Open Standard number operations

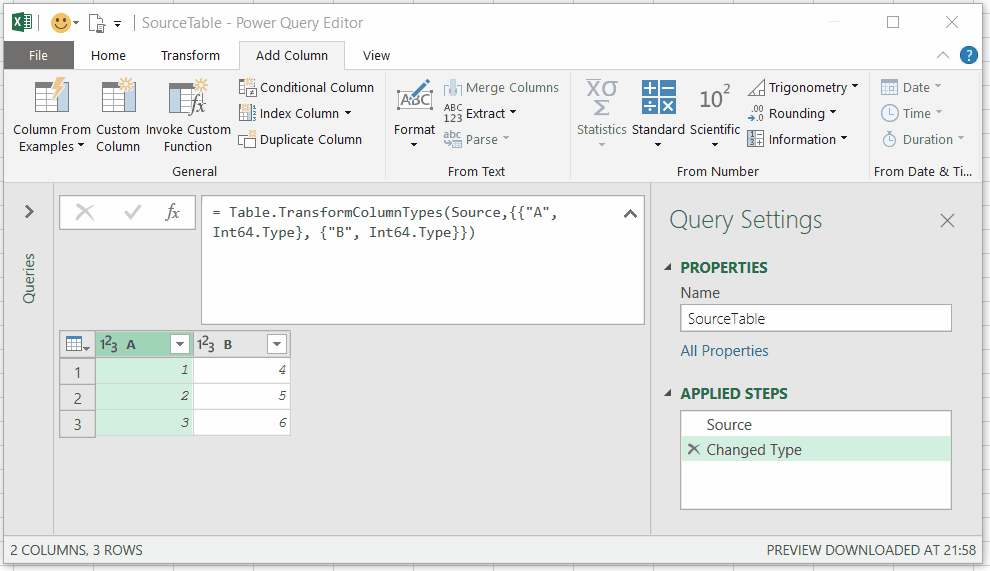[658, 114]
